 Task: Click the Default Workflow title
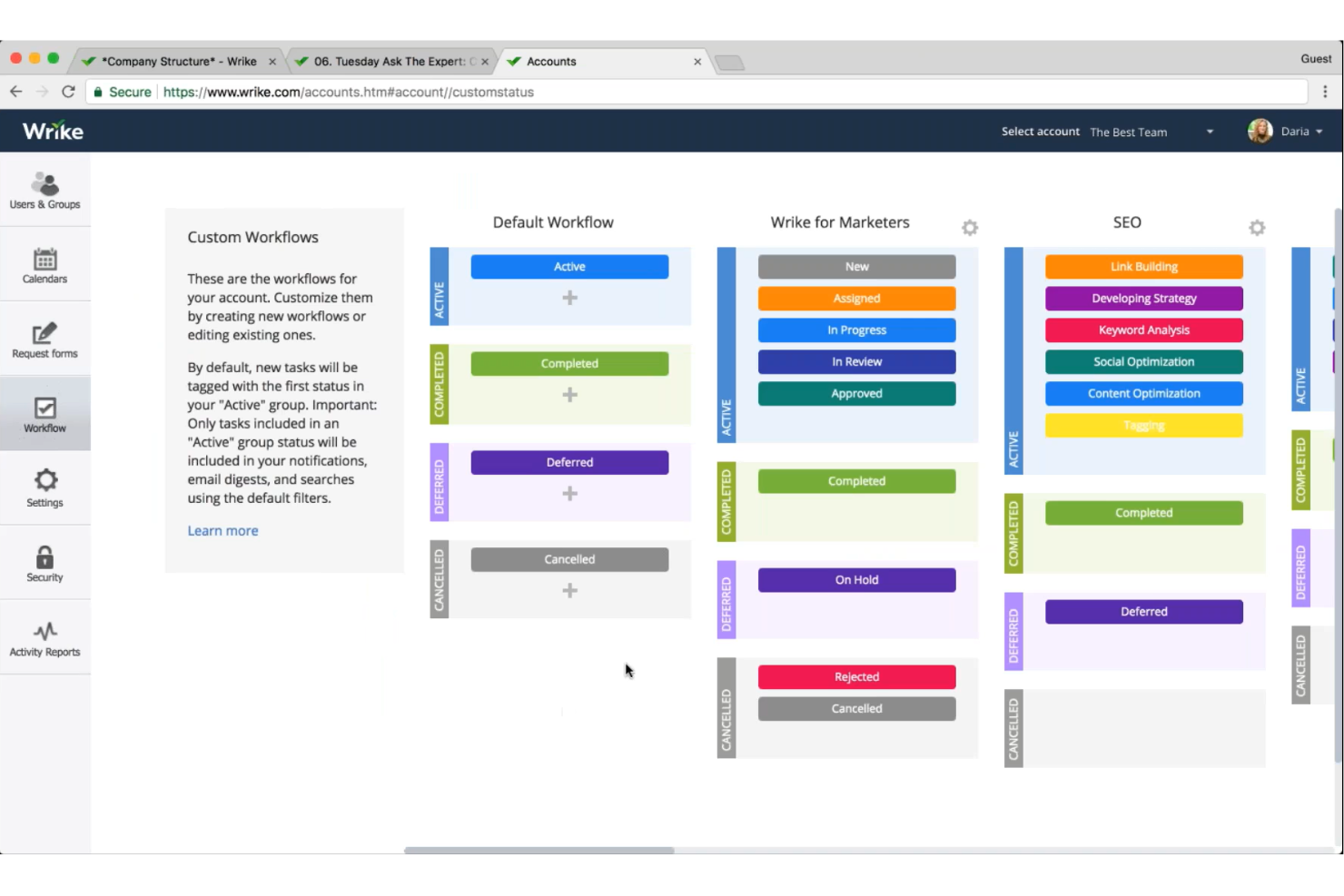click(x=553, y=222)
